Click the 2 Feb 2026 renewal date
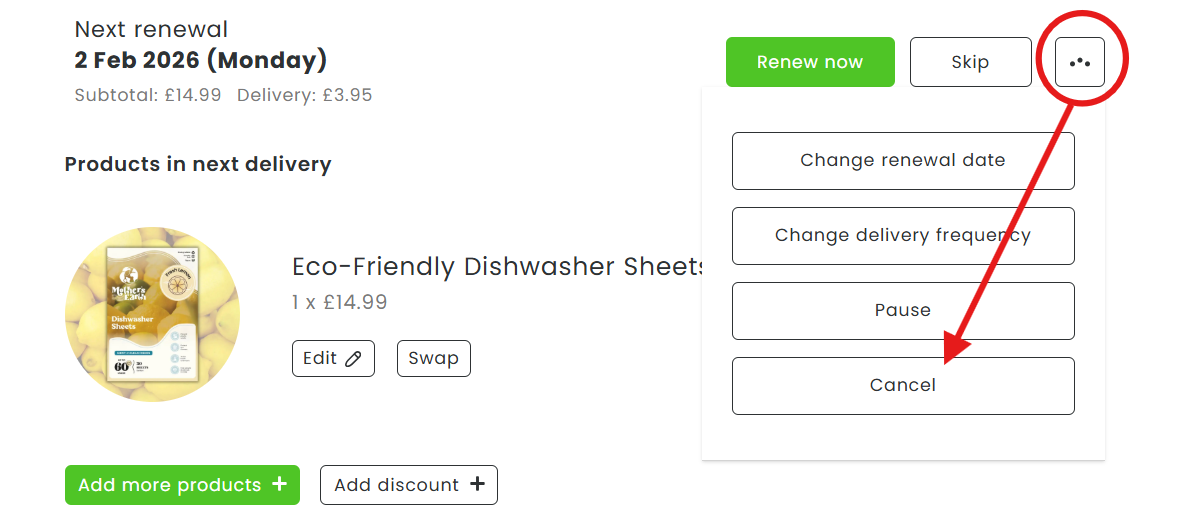This screenshot has height=518, width=1178. tap(200, 60)
